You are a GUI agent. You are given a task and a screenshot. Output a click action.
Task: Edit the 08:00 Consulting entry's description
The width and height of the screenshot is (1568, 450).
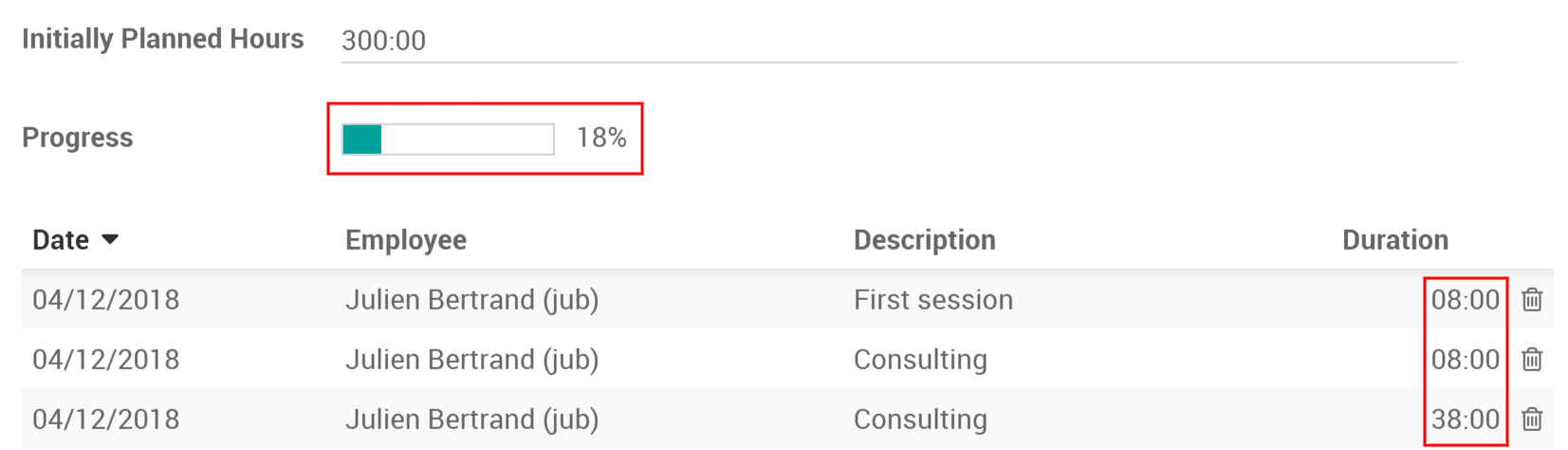[x=920, y=360]
